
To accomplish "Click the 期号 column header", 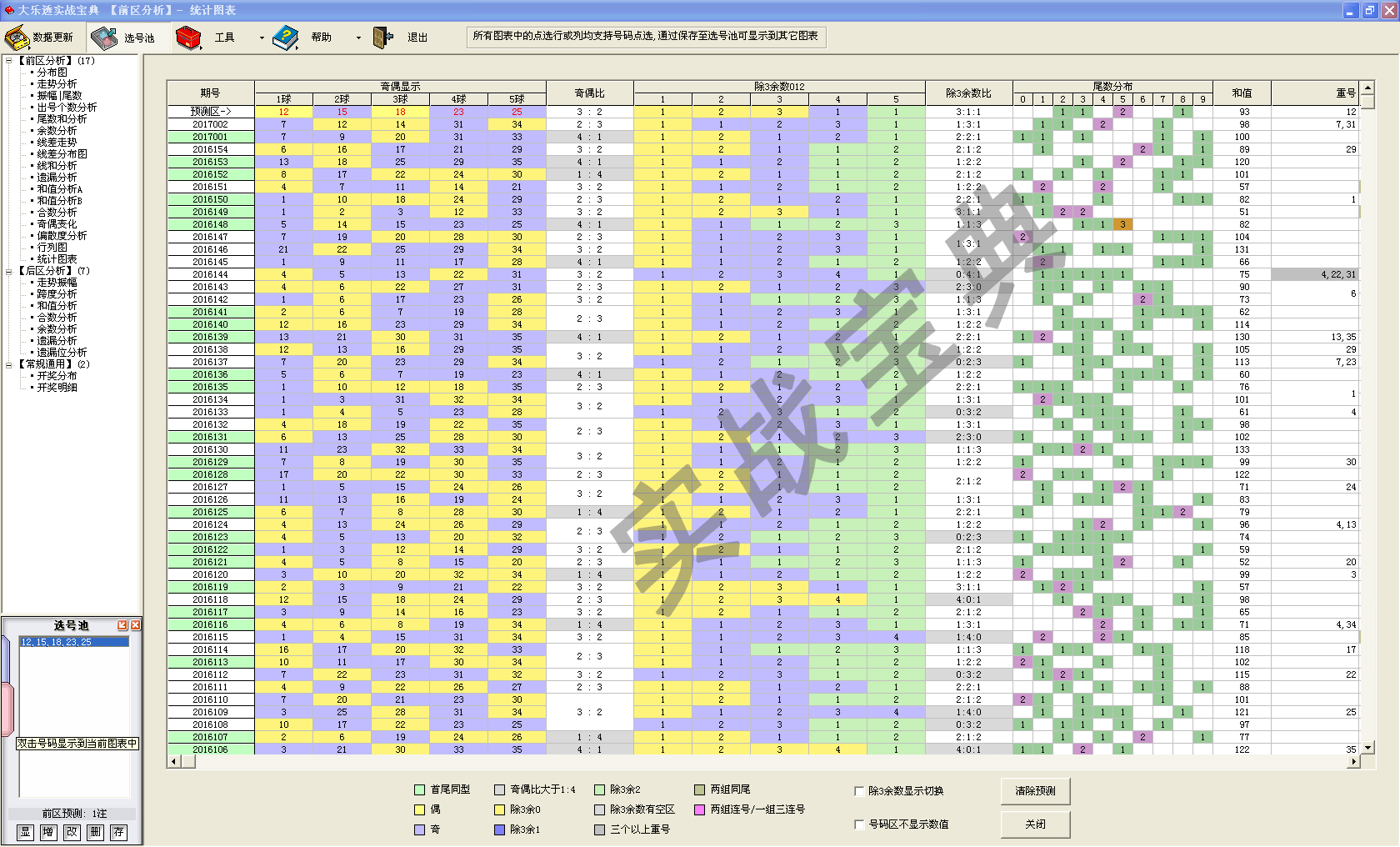I will (x=210, y=93).
